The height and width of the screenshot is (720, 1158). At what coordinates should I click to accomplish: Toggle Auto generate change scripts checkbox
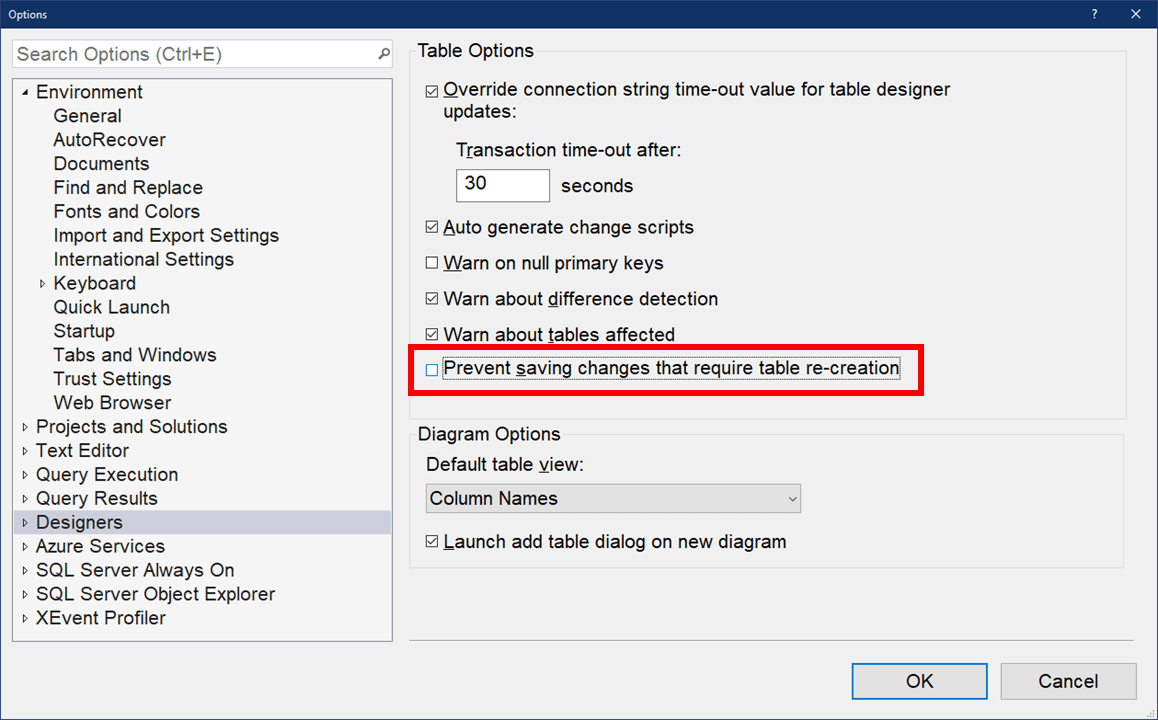click(432, 228)
